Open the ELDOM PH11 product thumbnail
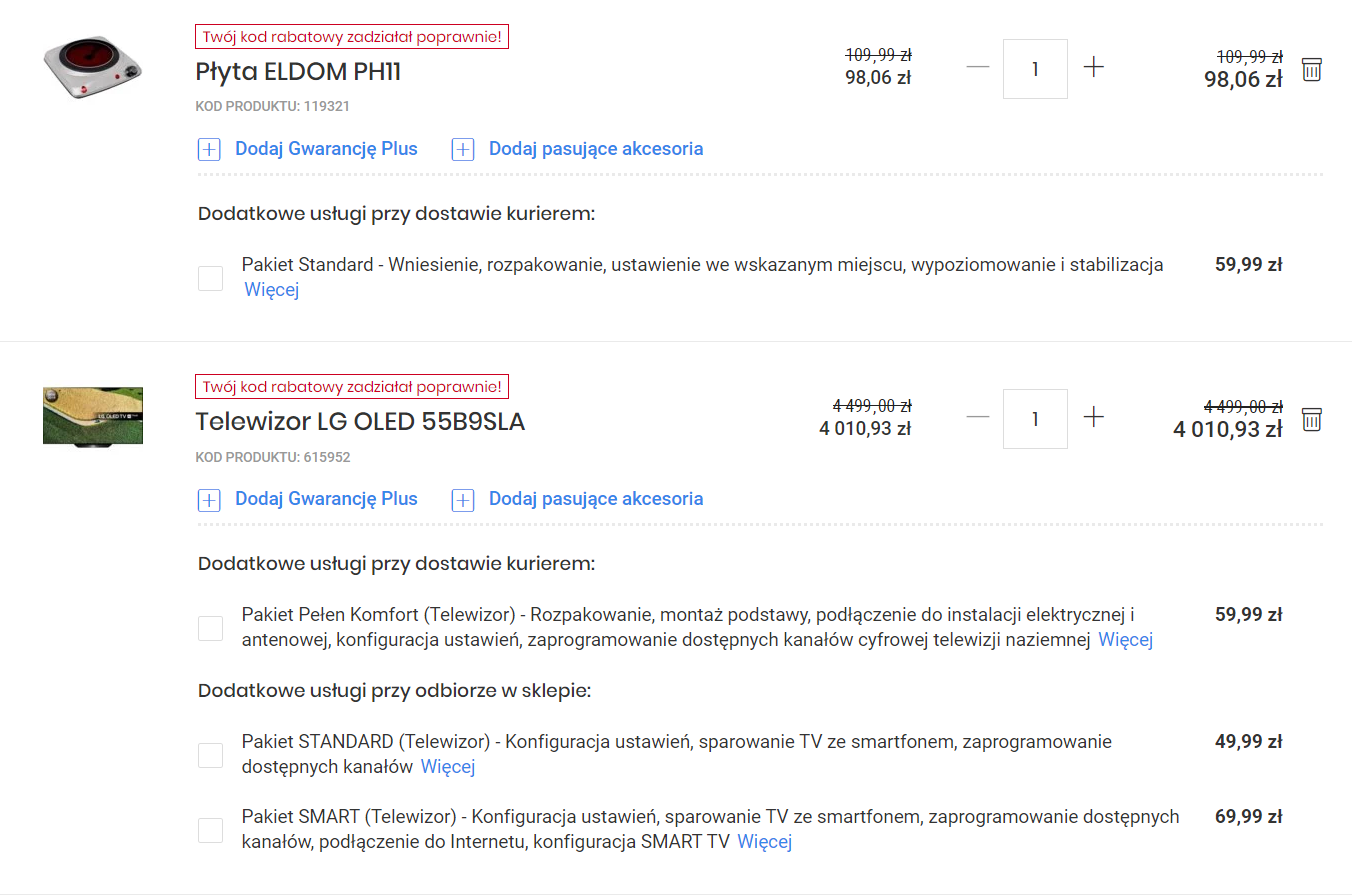The height and width of the screenshot is (895, 1352). (93, 68)
